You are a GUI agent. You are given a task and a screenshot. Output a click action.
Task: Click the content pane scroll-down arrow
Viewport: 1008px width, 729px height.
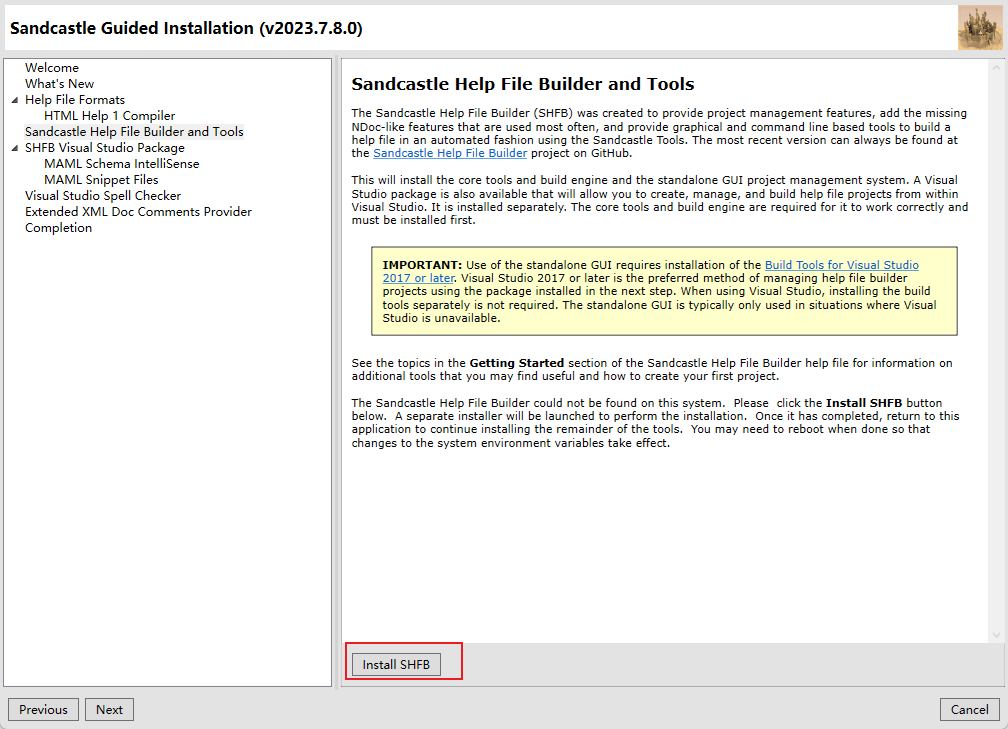[x=996, y=635]
